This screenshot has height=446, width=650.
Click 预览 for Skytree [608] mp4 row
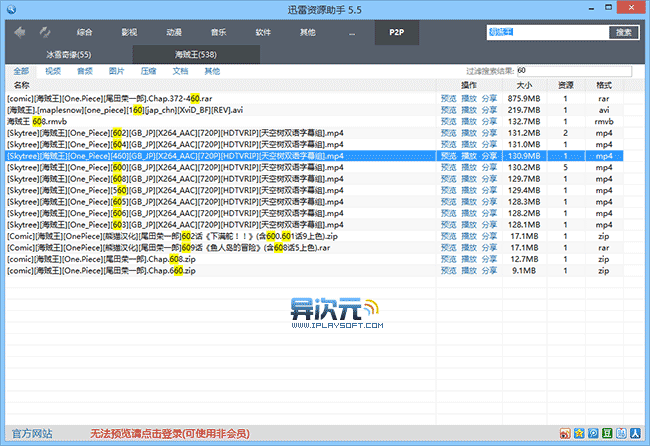pyautogui.click(x=449, y=179)
